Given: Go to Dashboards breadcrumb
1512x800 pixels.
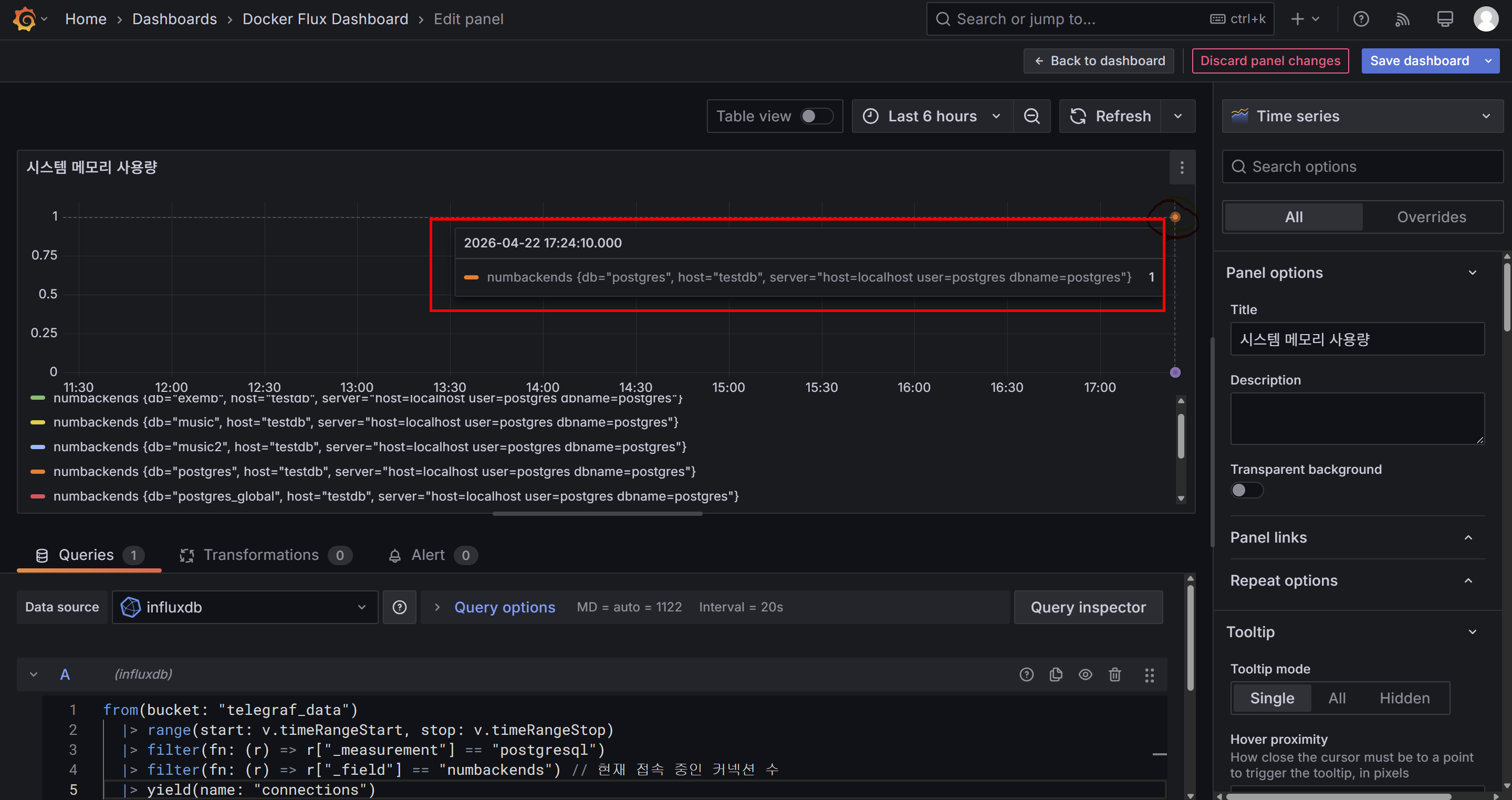Looking at the screenshot, I should 174,19.
